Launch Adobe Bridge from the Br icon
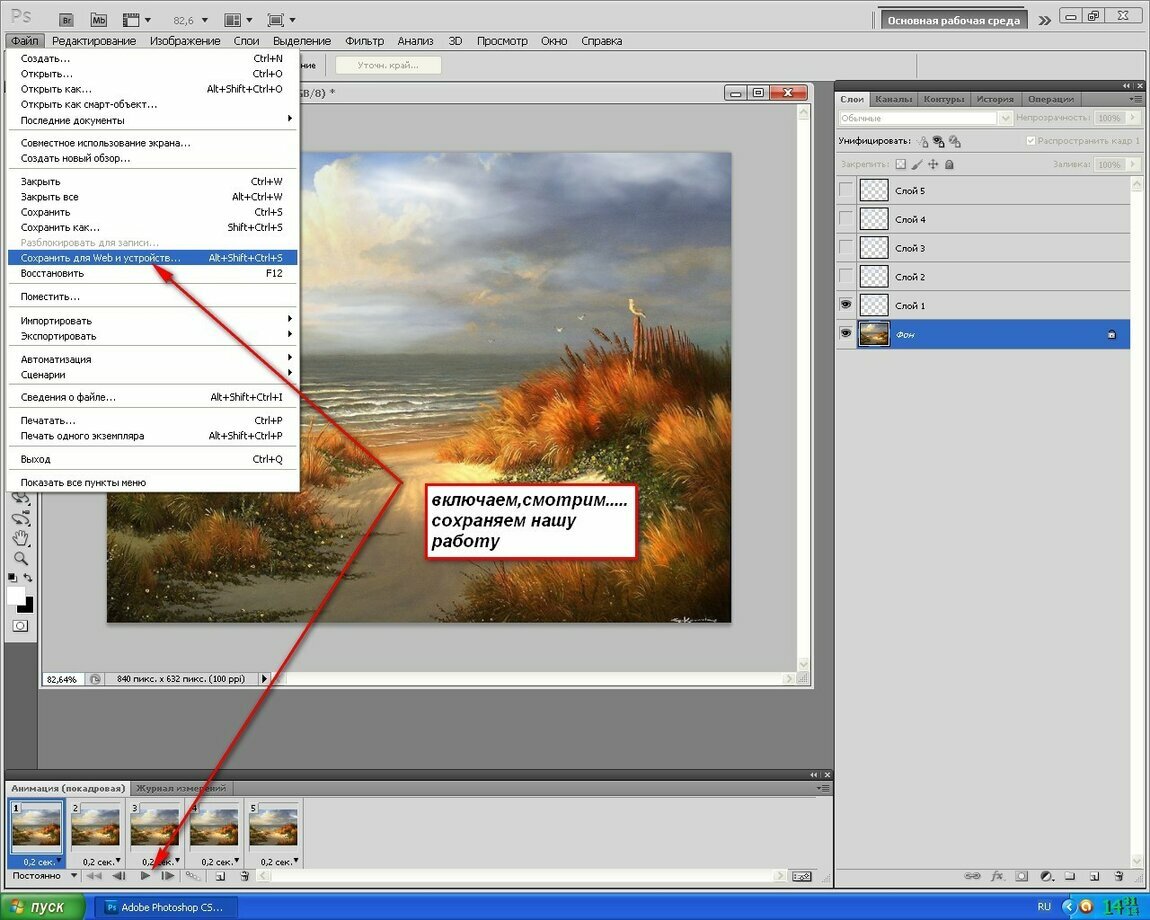The image size is (1150, 920). (66, 20)
